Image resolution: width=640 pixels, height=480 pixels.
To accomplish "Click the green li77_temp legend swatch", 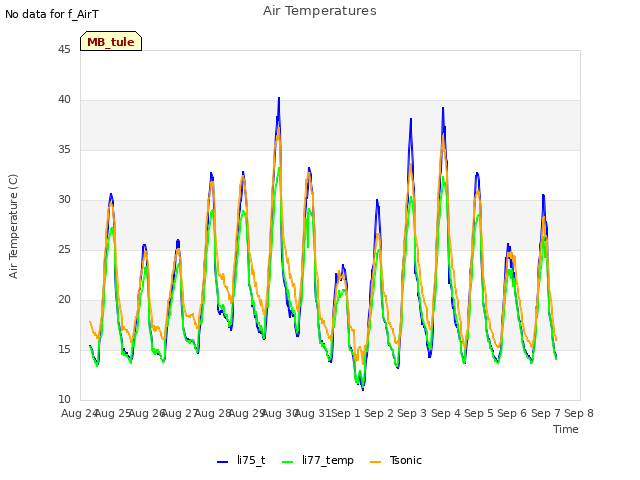I will 288,462.
